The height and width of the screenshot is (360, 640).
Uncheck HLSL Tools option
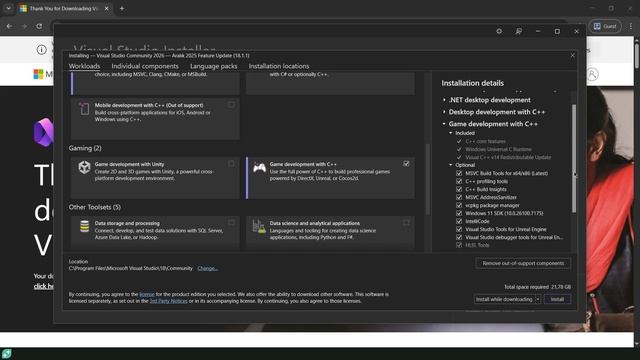click(x=459, y=245)
